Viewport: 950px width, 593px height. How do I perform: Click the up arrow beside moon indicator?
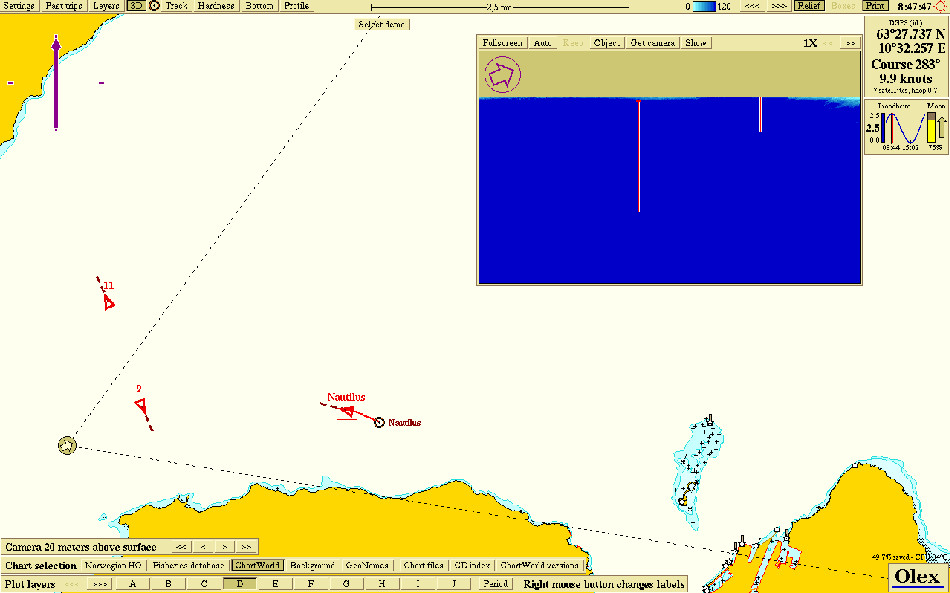click(x=942, y=128)
